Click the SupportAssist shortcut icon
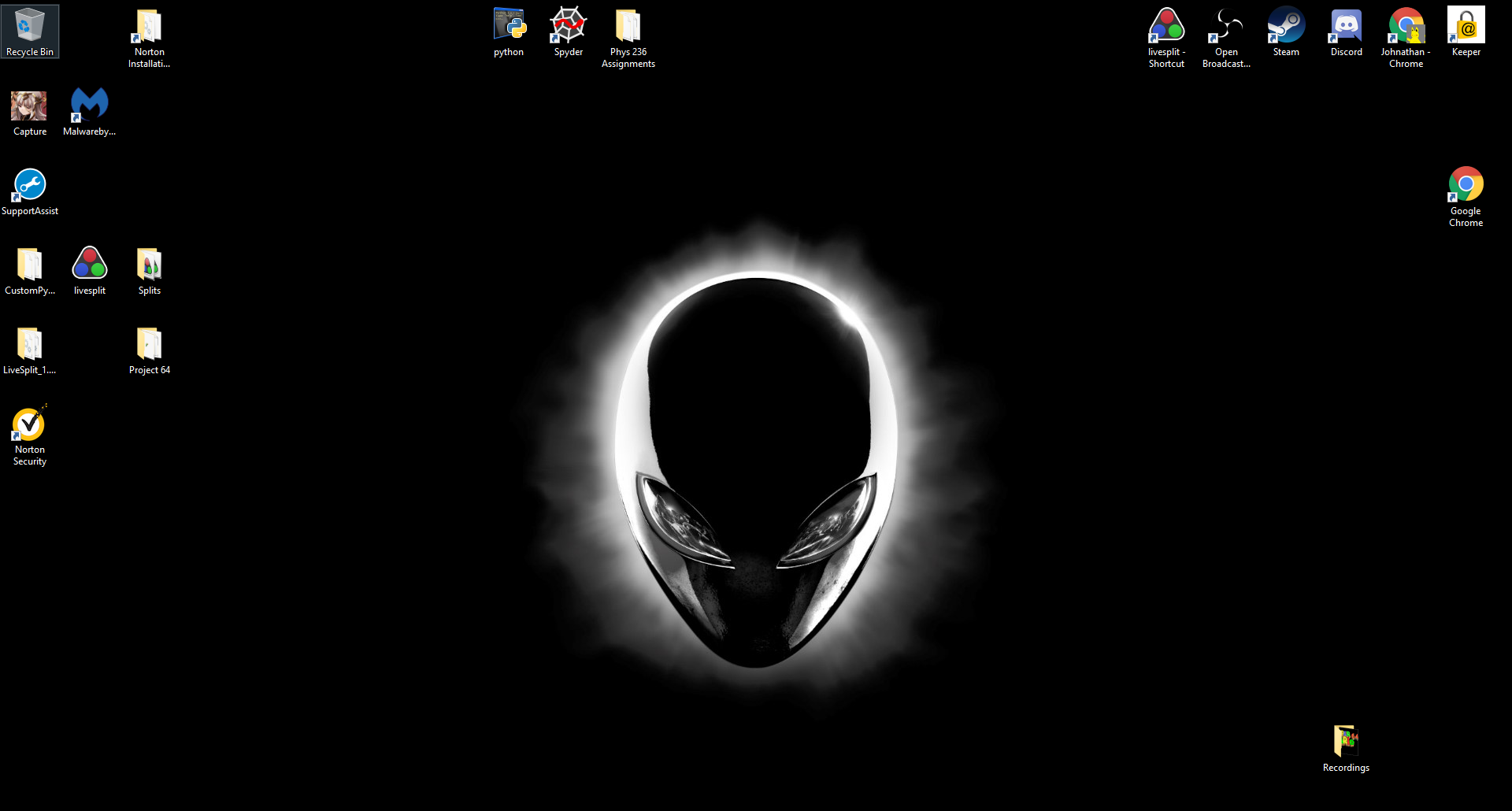The image size is (1512, 811). (30, 191)
